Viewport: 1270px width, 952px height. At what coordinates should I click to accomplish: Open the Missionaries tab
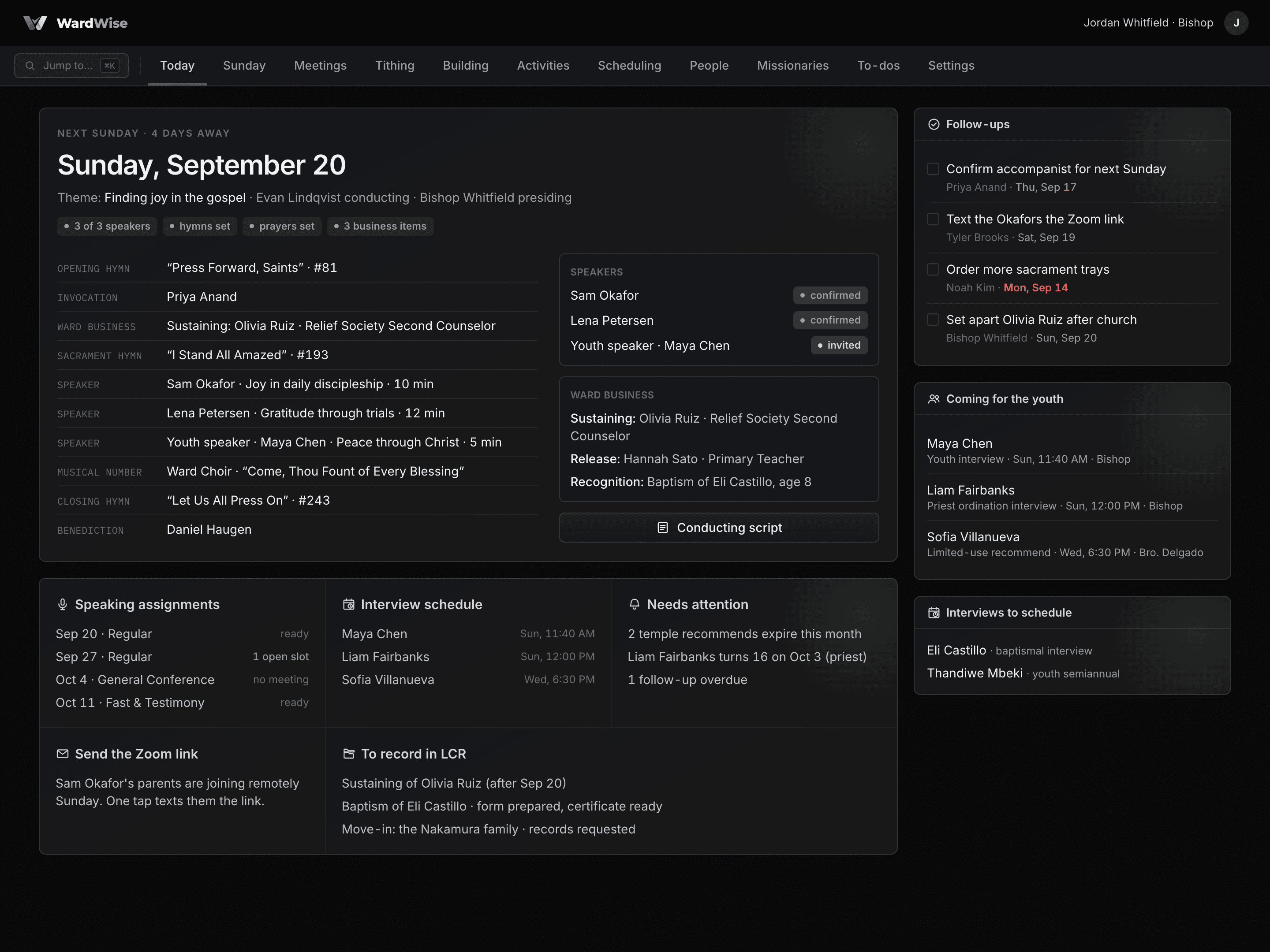coord(792,65)
